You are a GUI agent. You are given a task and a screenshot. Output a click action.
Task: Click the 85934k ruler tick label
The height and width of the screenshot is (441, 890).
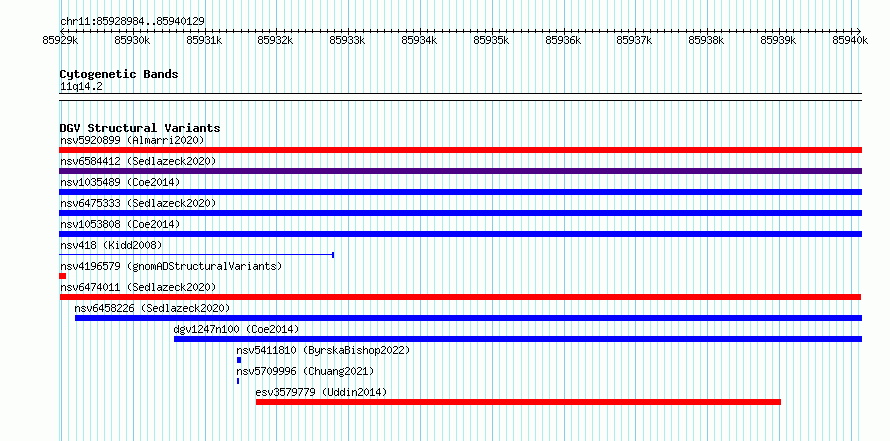click(419, 40)
